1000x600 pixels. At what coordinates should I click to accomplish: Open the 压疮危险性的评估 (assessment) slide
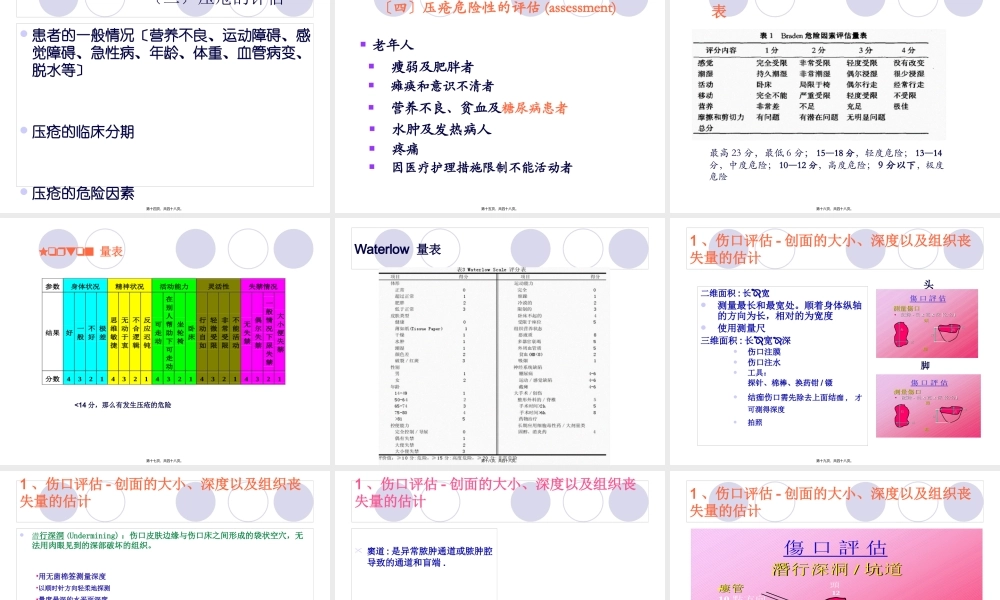coord(499,105)
